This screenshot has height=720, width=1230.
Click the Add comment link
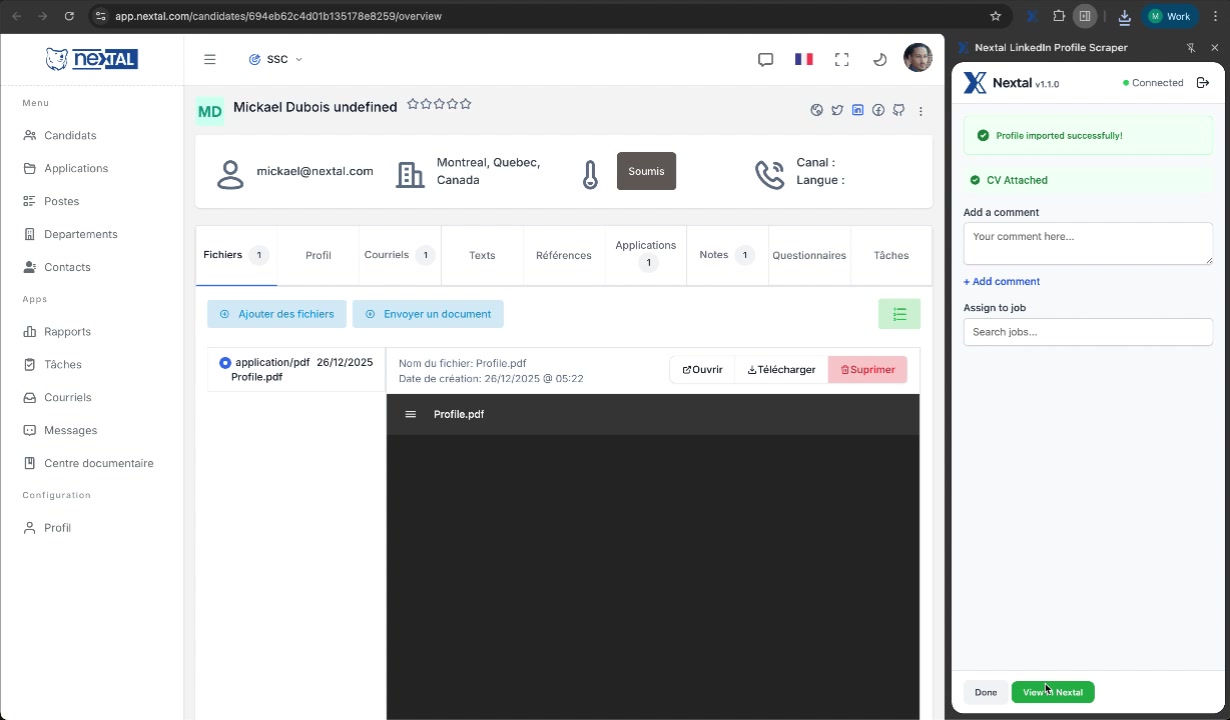pos(1001,282)
